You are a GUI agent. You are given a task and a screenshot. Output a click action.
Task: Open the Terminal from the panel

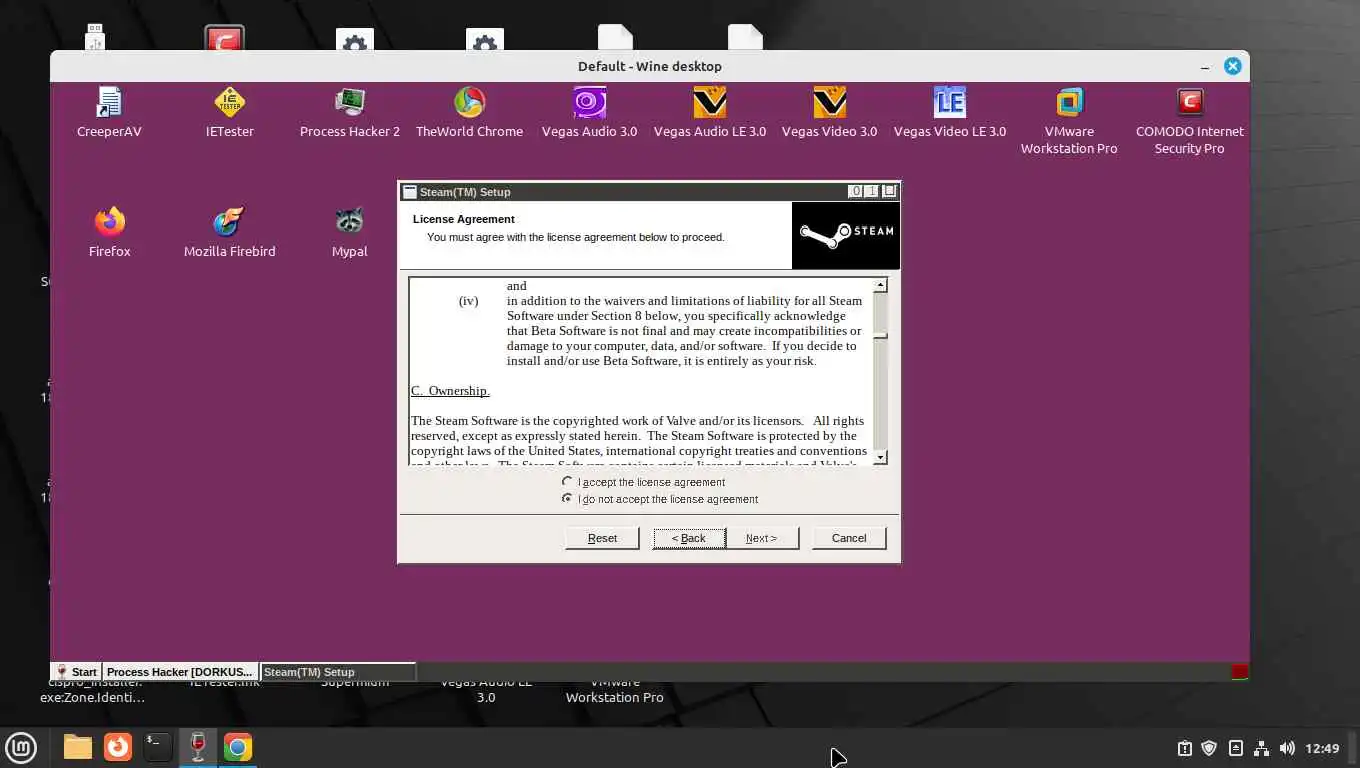[x=157, y=747]
